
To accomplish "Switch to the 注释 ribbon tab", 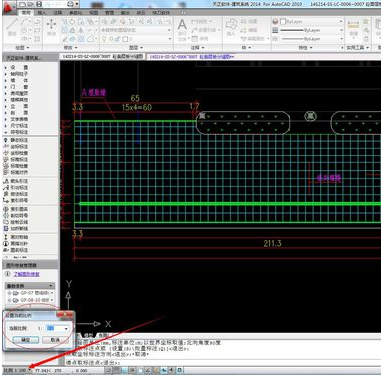I will pos(58,13).
